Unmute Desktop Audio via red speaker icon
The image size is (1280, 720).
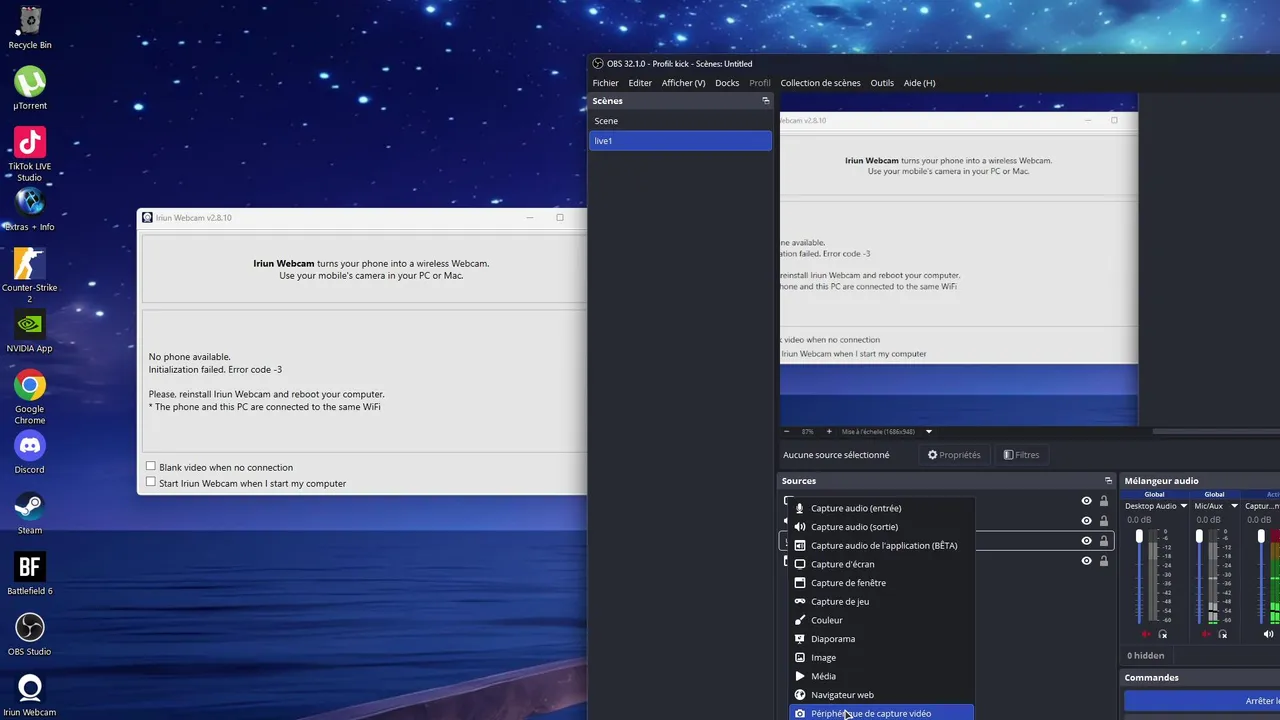pyautogui.click(x=1146, y=634)
